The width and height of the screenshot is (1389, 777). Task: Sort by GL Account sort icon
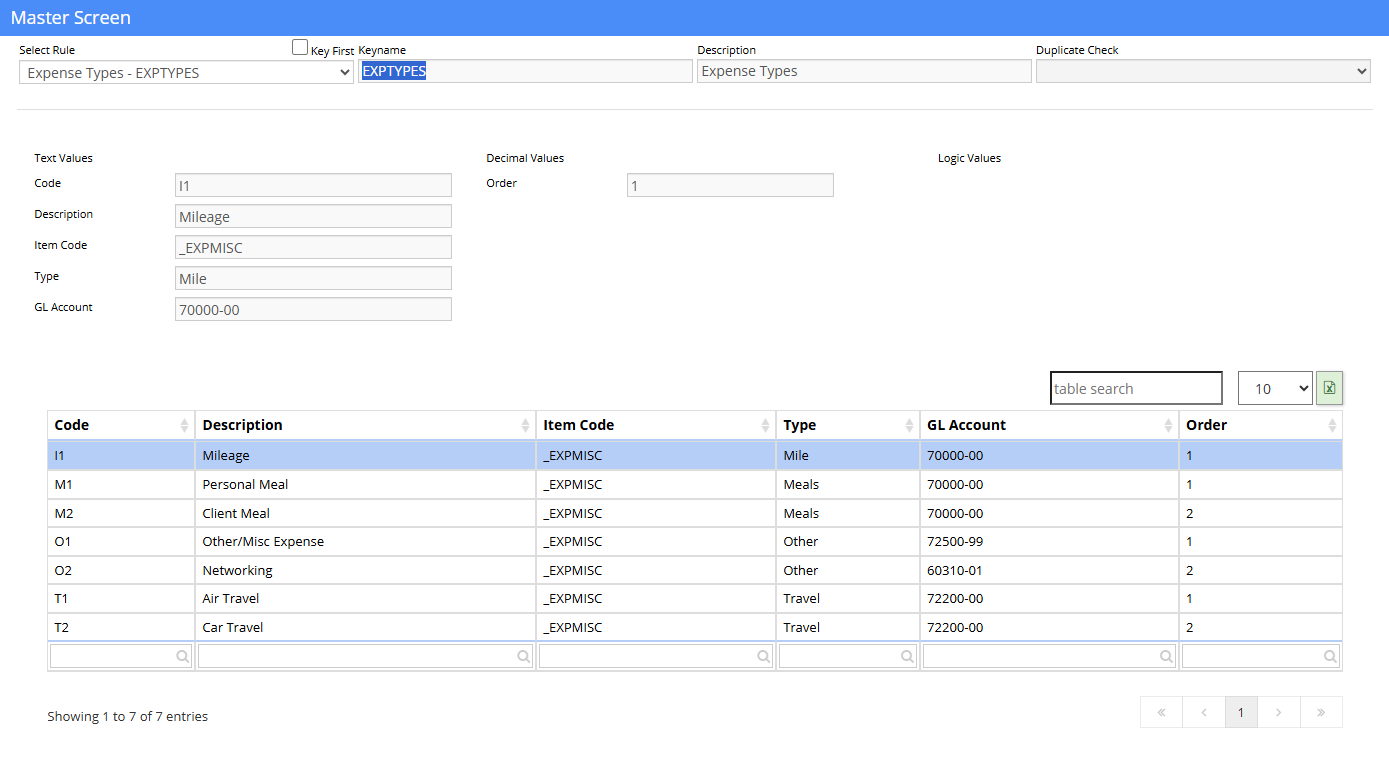pyautogui.click(x=1168, y=425)
